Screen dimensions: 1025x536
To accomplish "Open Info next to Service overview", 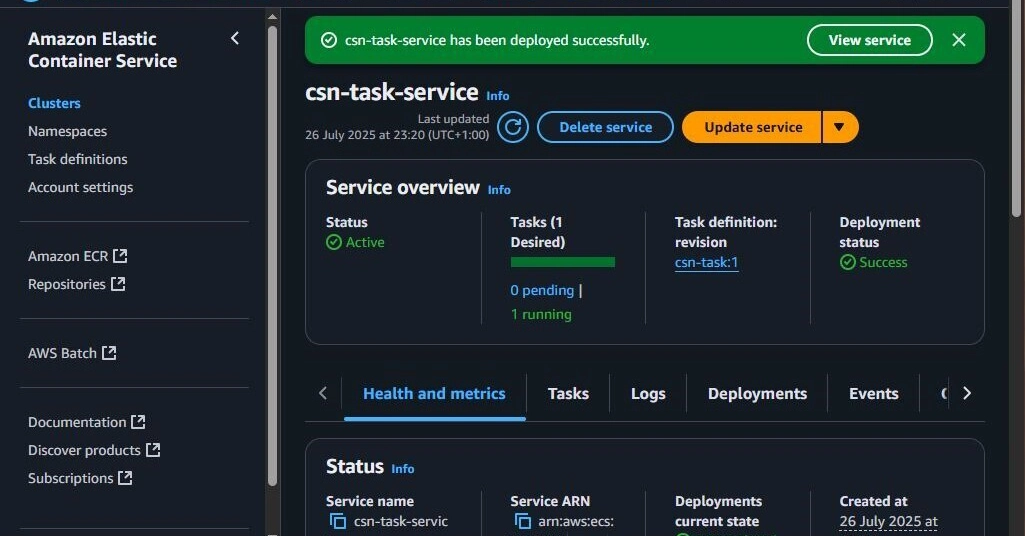I will tap(499, 190).
